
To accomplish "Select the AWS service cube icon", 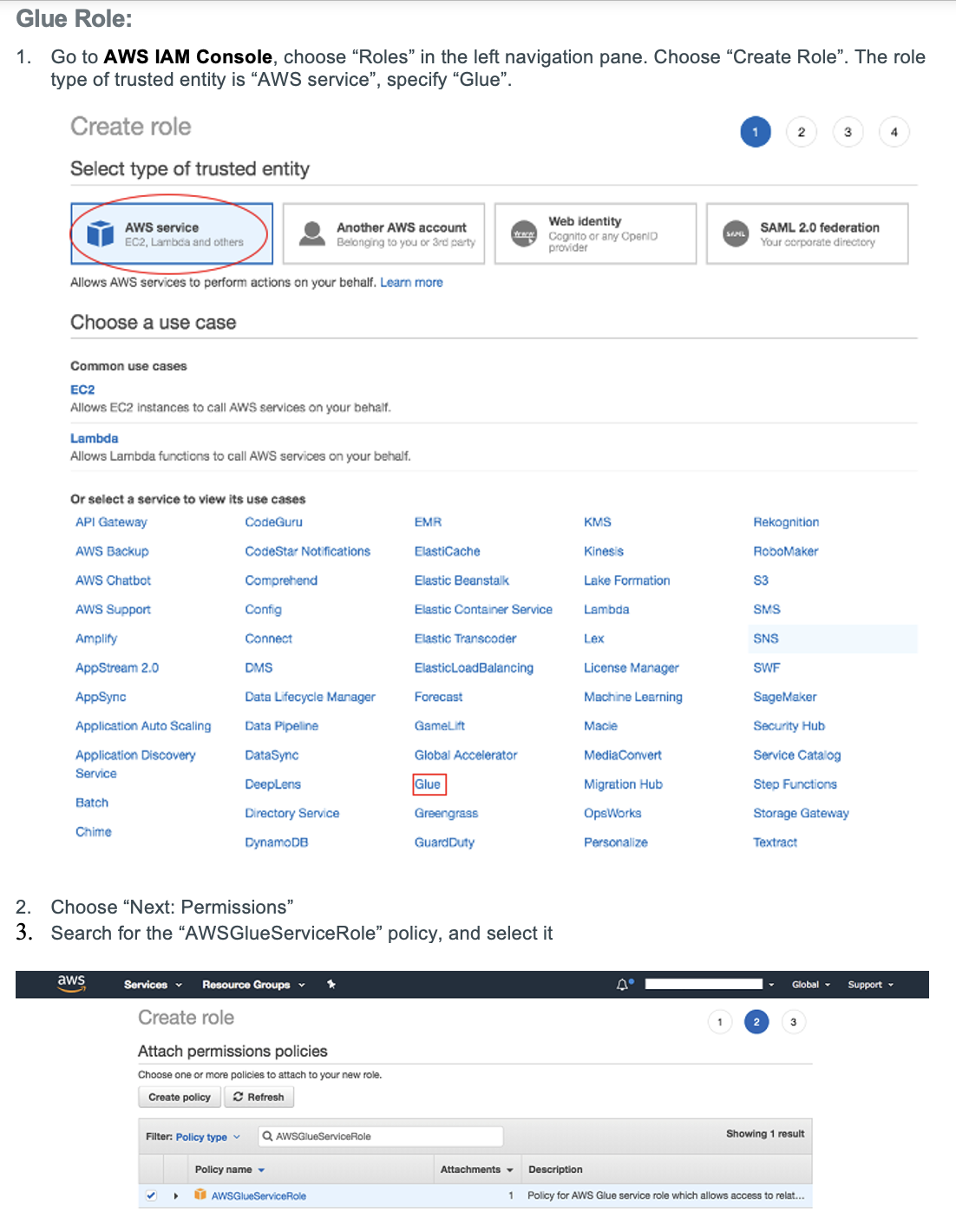I will coord(101,233).
